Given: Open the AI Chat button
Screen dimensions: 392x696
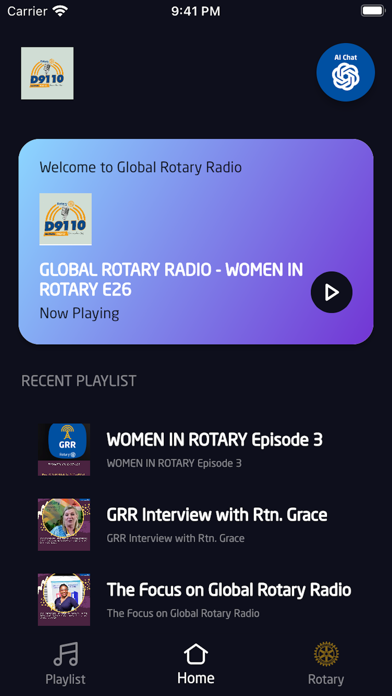Looking at the screenshot, I should click(345, 72).
